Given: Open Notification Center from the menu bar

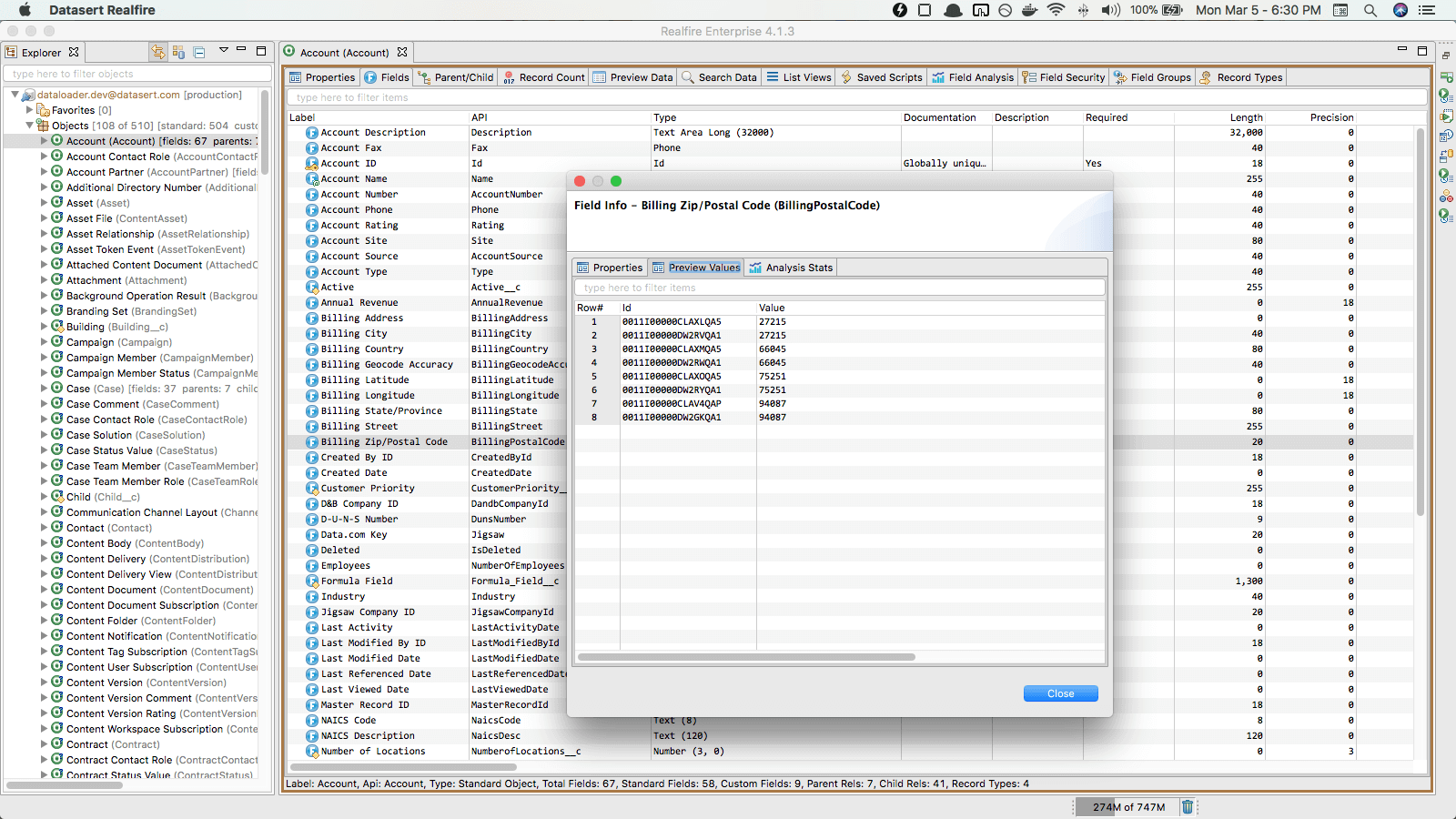Looking at the screenshot, I should 1427,10.
